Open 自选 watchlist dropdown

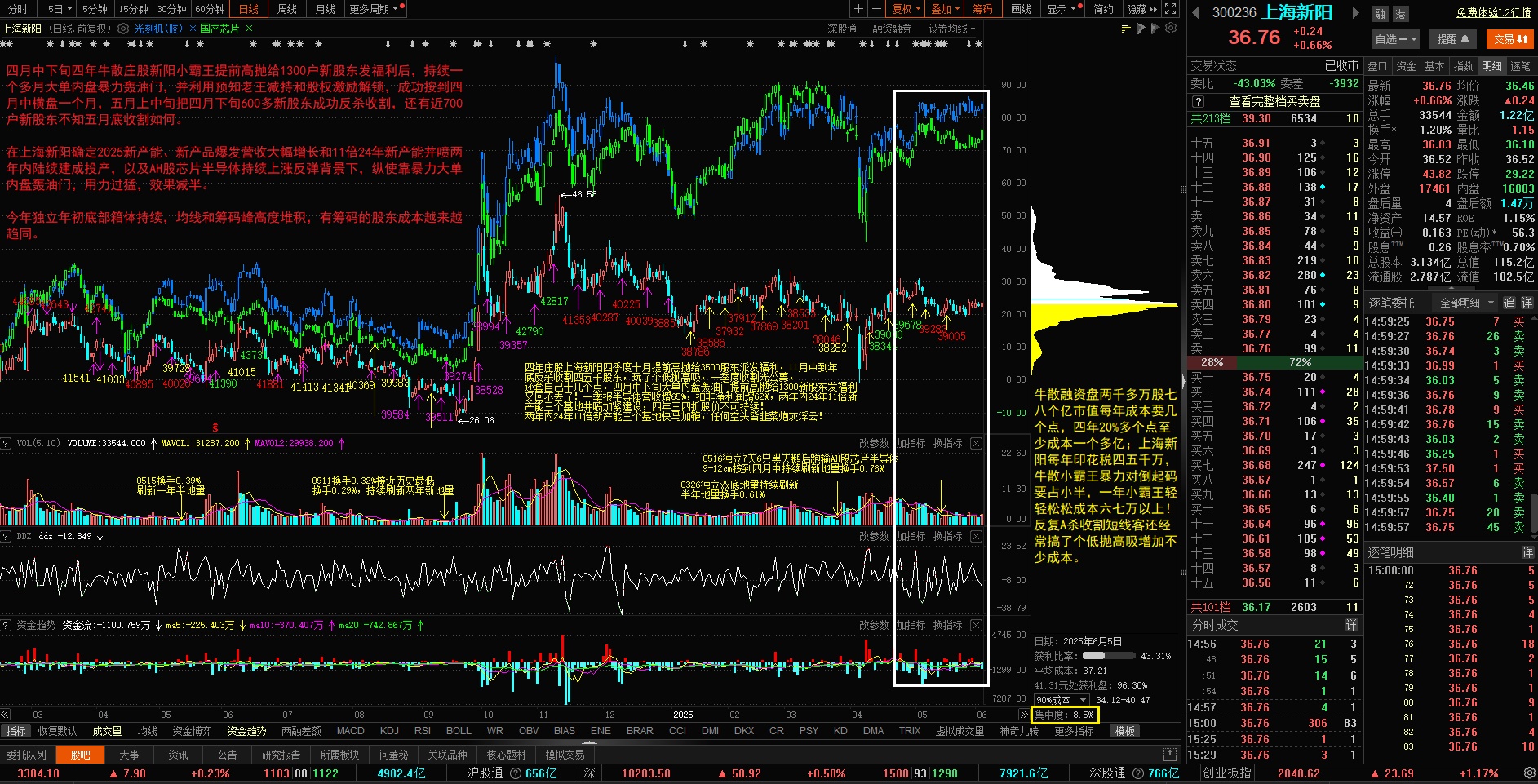(x=1396, y=39)
